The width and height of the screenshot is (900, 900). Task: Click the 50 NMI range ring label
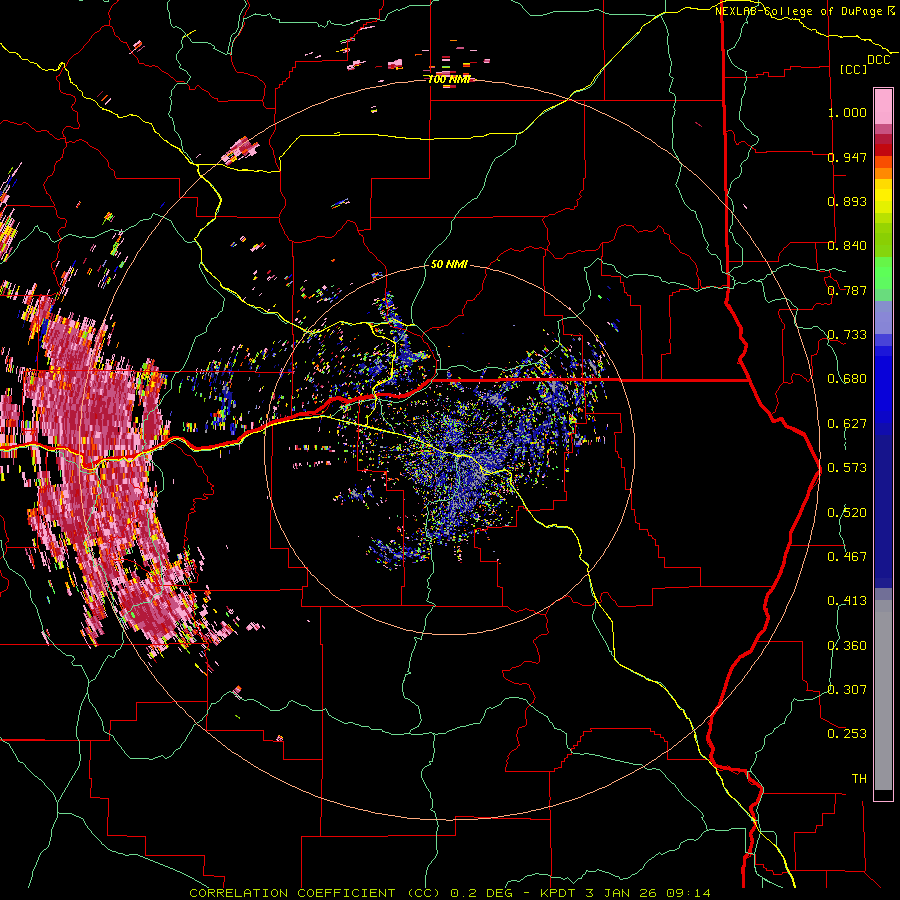click(x=449, y=265)
